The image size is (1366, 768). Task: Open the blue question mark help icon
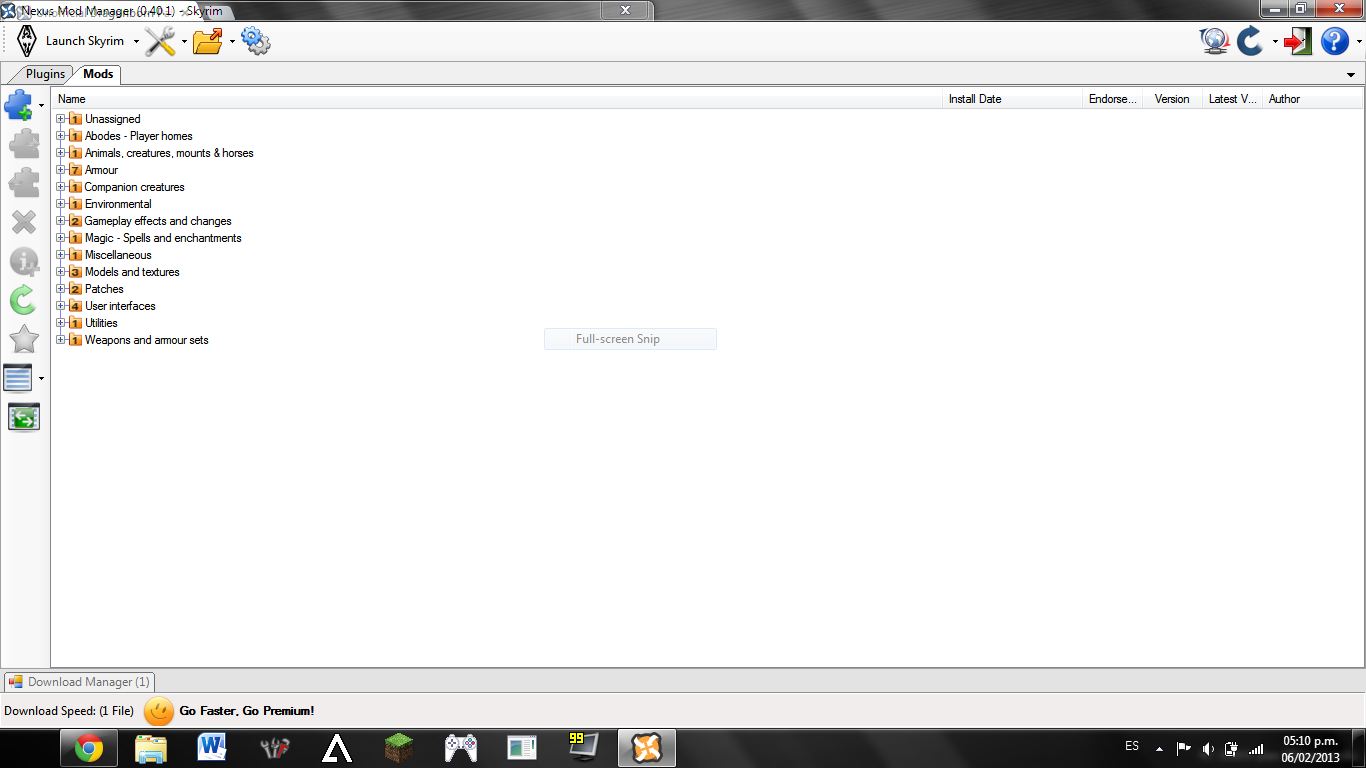(1334, 41)
